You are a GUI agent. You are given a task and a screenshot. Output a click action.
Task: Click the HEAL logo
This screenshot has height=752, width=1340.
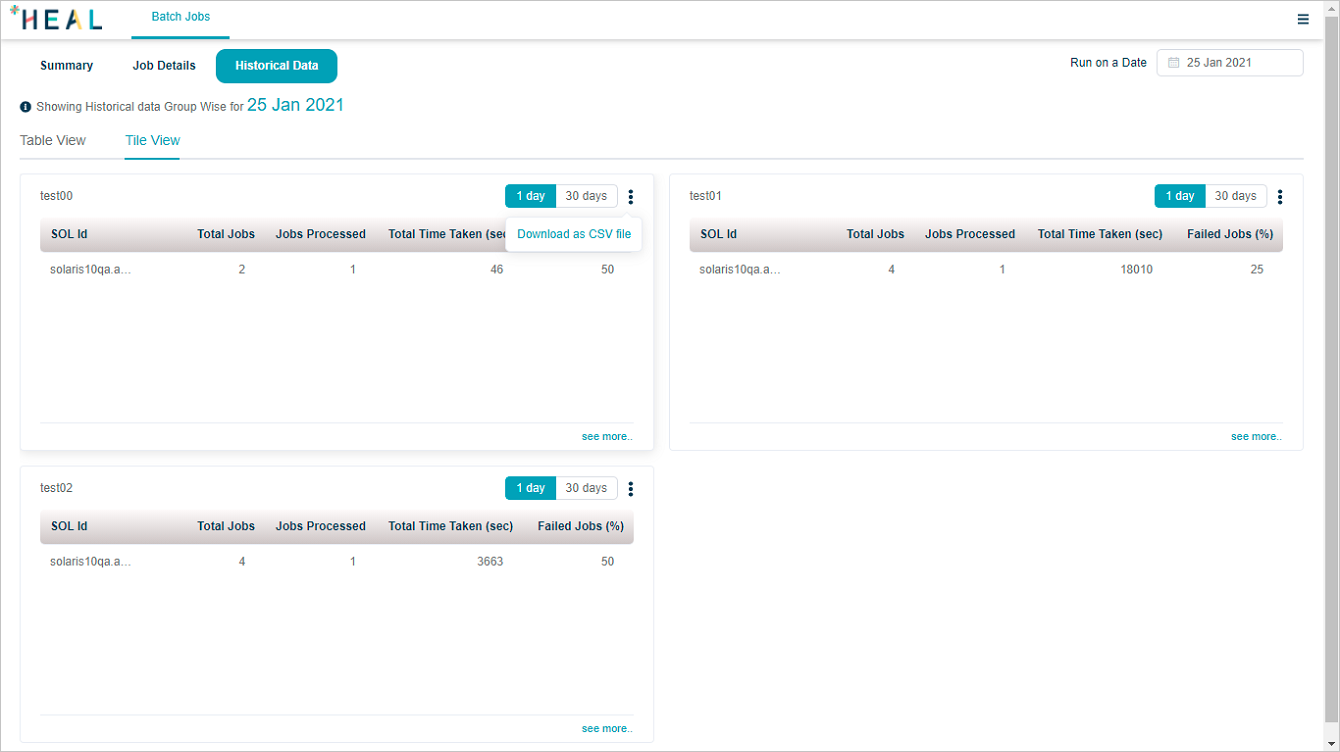pos(55,19)
